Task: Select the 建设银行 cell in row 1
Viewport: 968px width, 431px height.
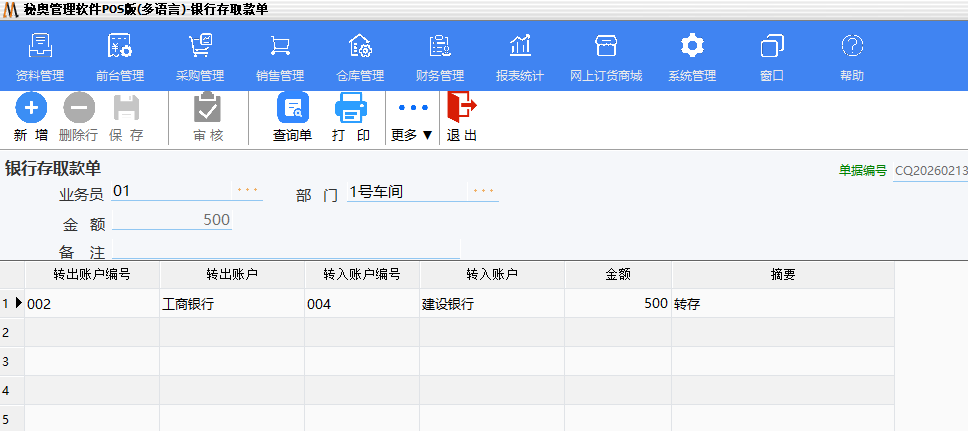Action: click(492, 304)
